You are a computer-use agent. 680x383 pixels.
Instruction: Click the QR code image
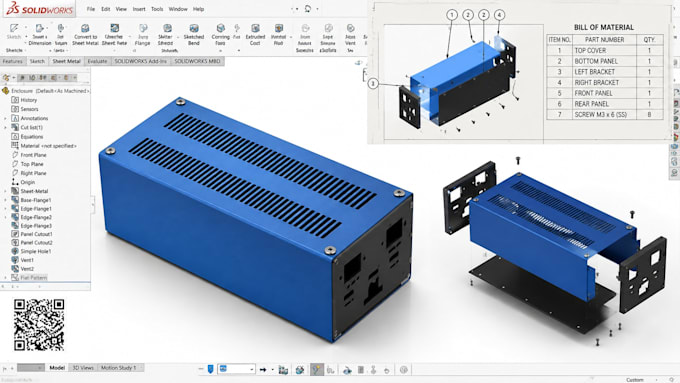coord(39,325)
